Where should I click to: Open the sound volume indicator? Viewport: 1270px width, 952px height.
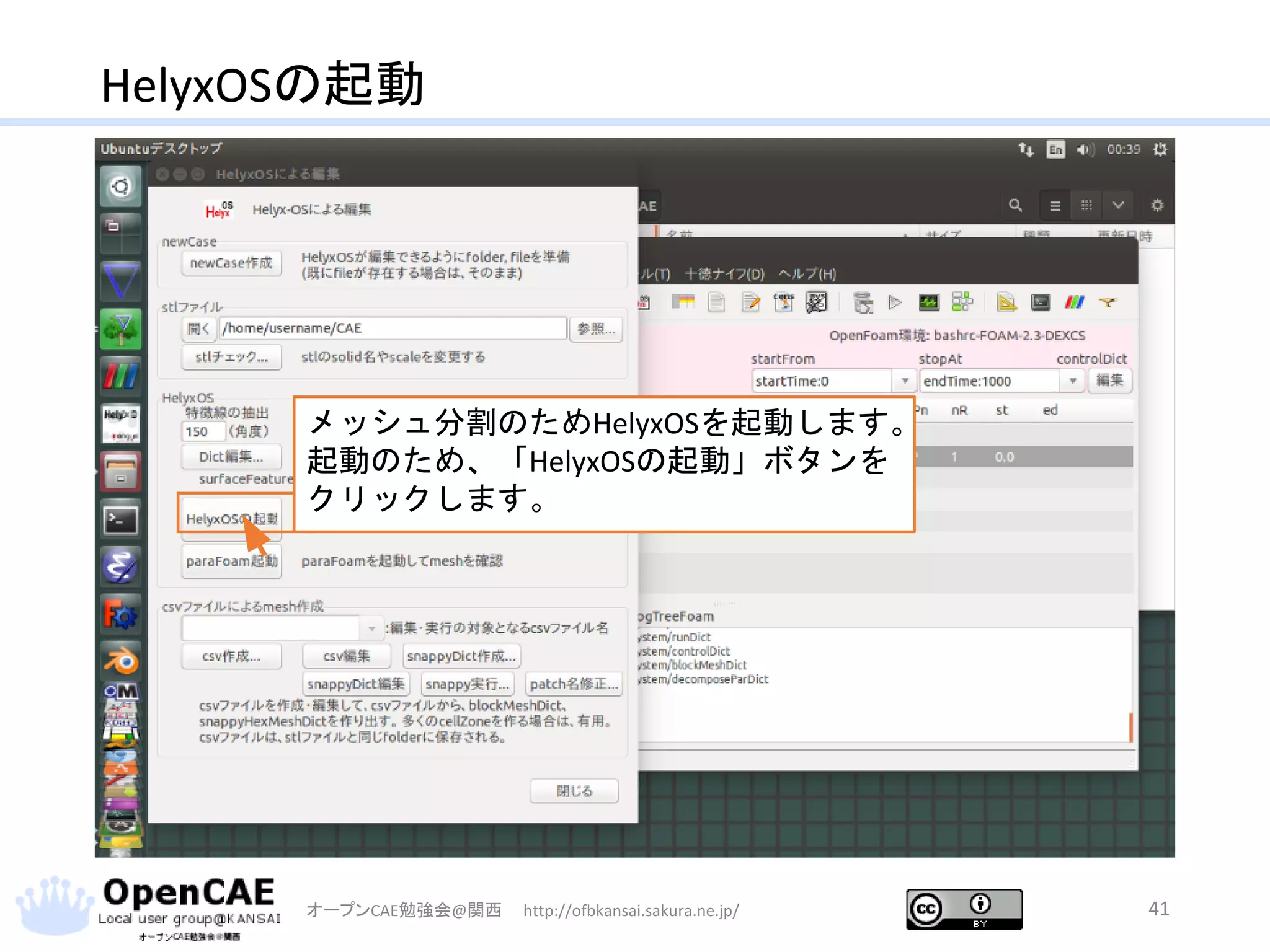[x=1085, y=149]
